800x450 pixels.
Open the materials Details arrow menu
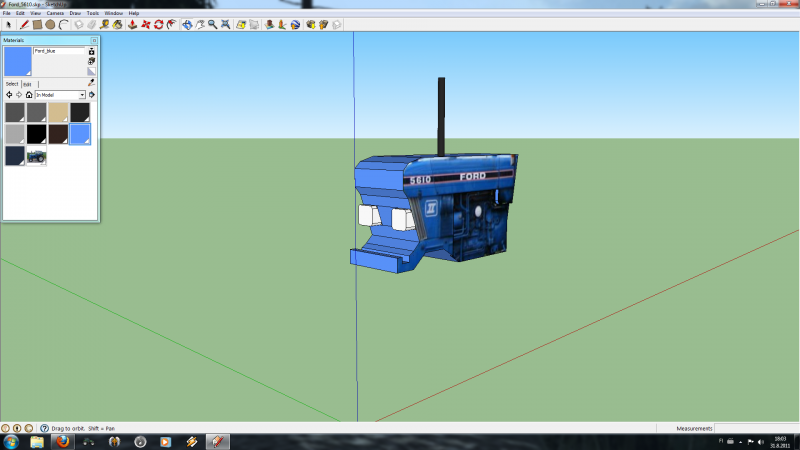click(92, 95)
